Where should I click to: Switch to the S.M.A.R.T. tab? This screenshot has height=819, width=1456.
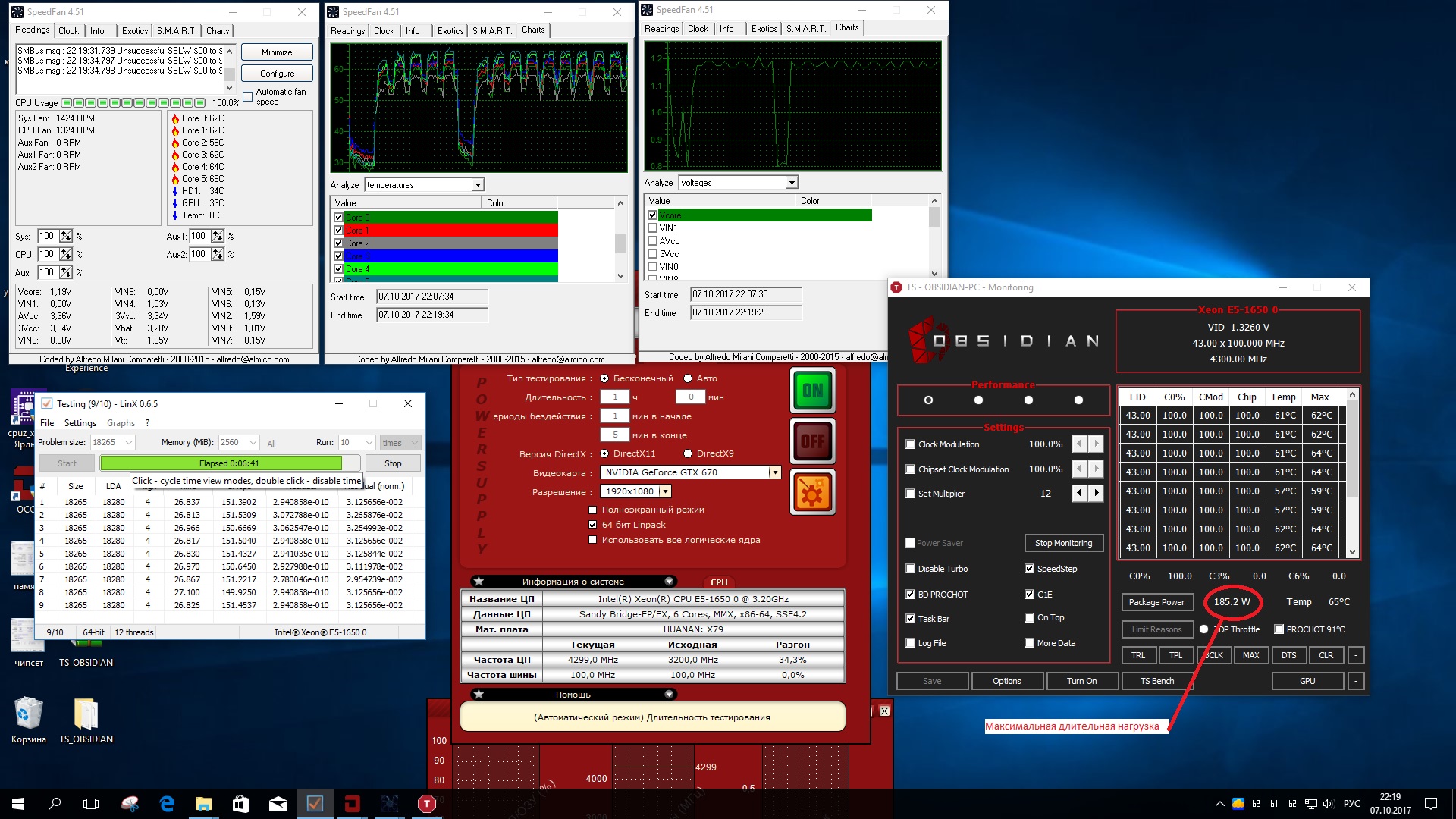[x=176, y=31]
